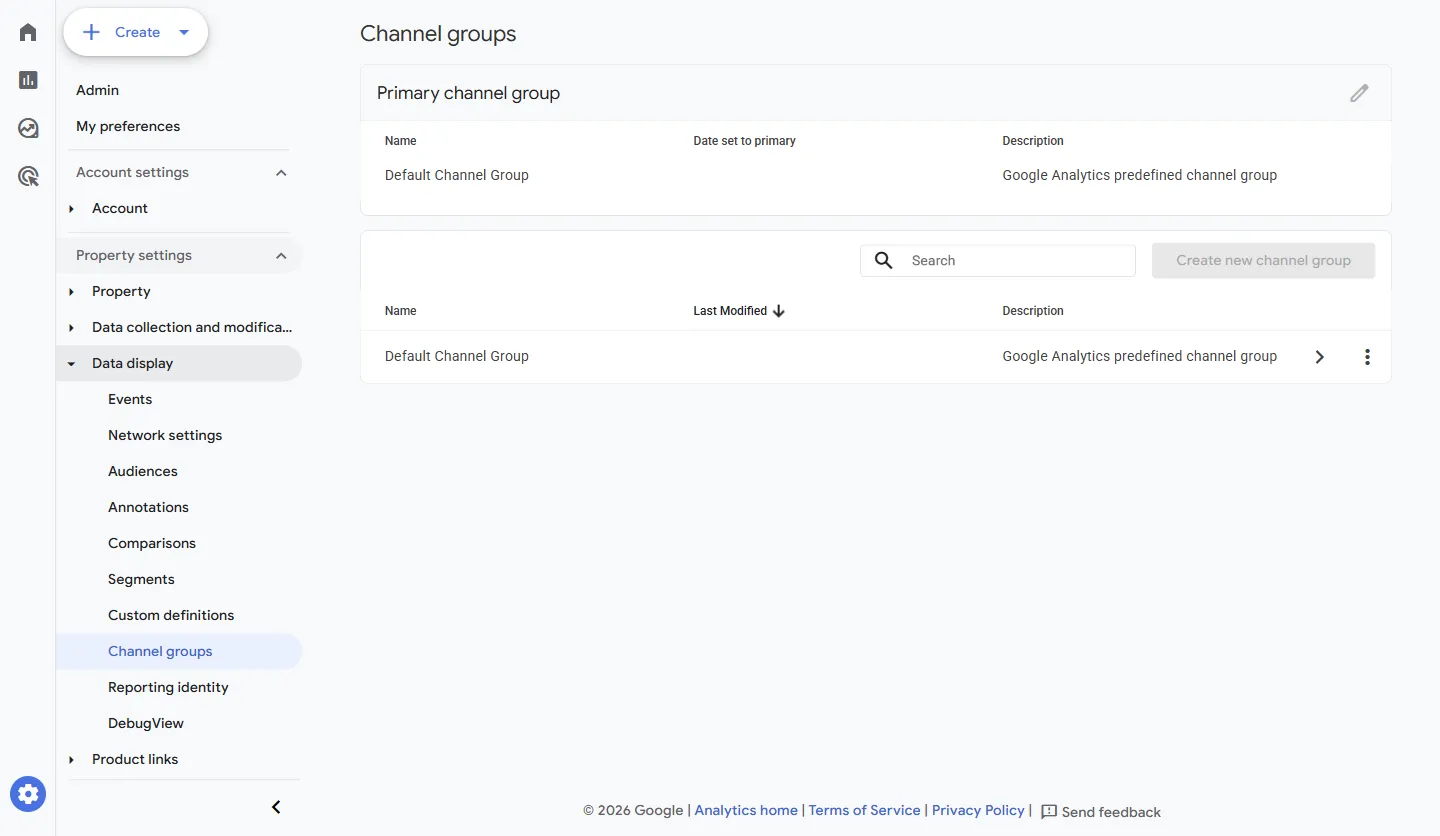The height and width of the screenshot is (836, 1440).
Task: Open Annotations
Action: tap(148, 507)
